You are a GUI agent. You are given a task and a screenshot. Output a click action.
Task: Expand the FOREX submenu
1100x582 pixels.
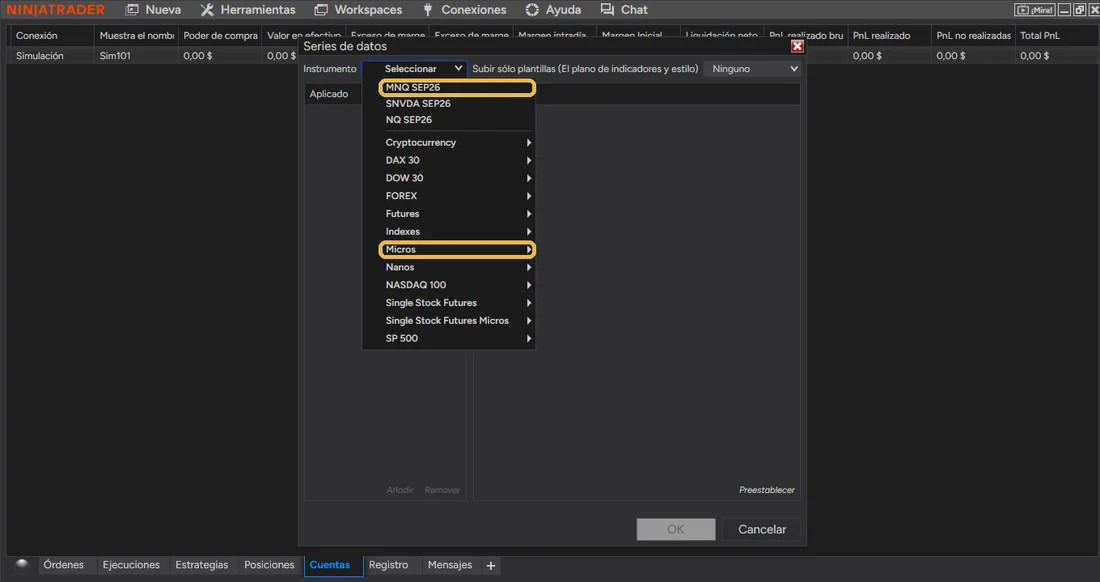click(x=448, y=196)
